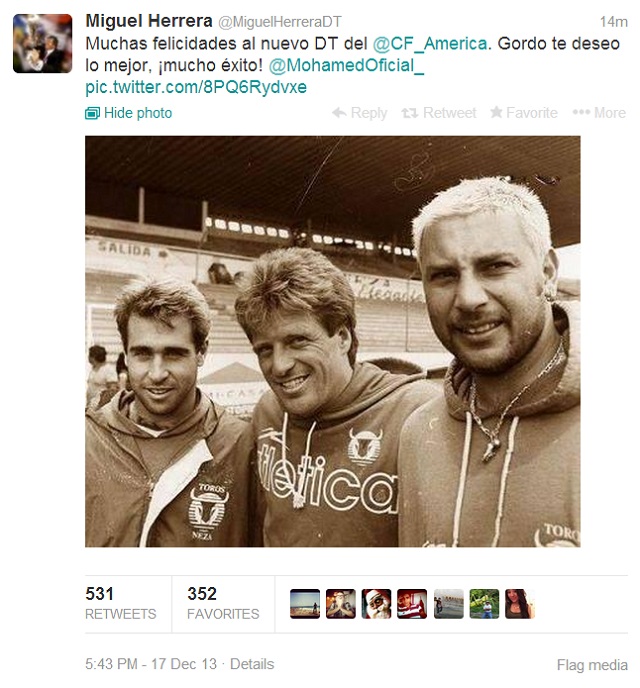Screen dimensions: 640x688
Task: Open the beach avatar of first retweeter
Action: [x=305, y=604]
